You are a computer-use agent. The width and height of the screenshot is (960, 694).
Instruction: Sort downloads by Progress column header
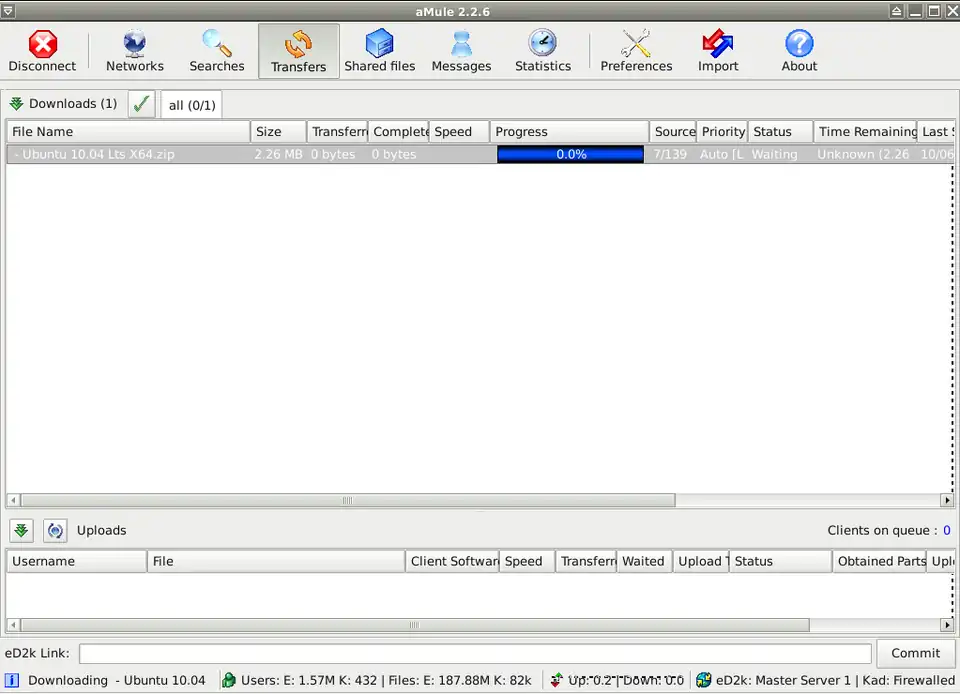point(569,132)
